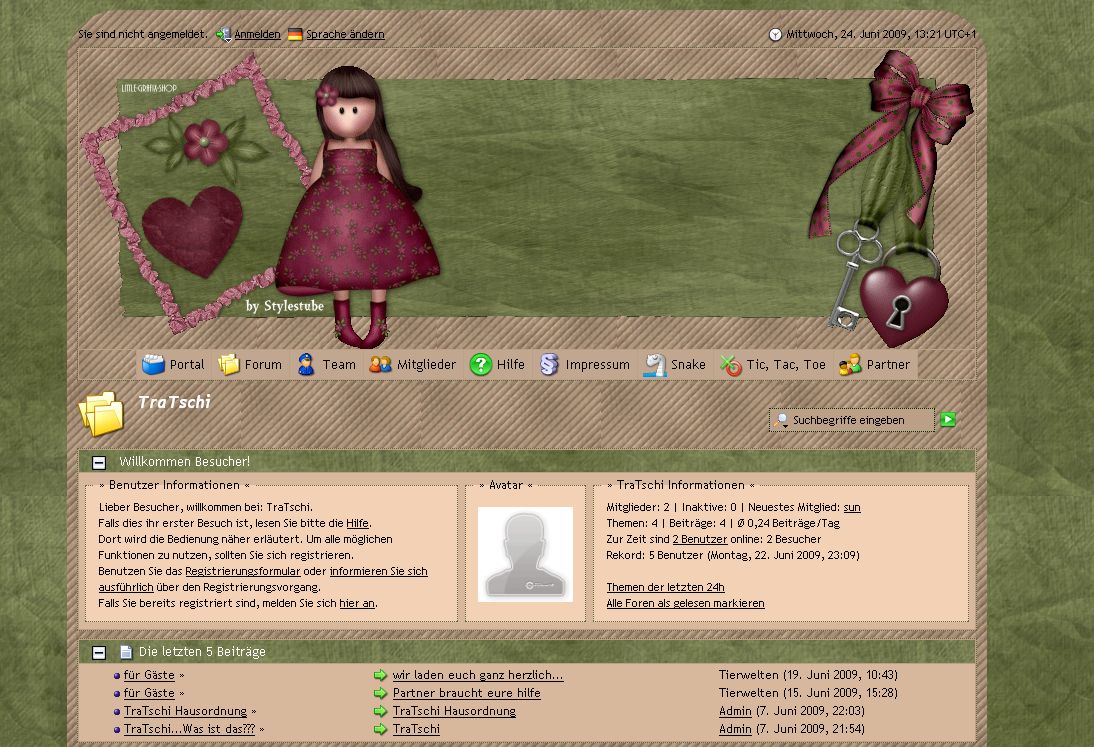Click in the Suchbegriffe eingeben search field
The image size is (1094, 747).
tap(860, 421)
